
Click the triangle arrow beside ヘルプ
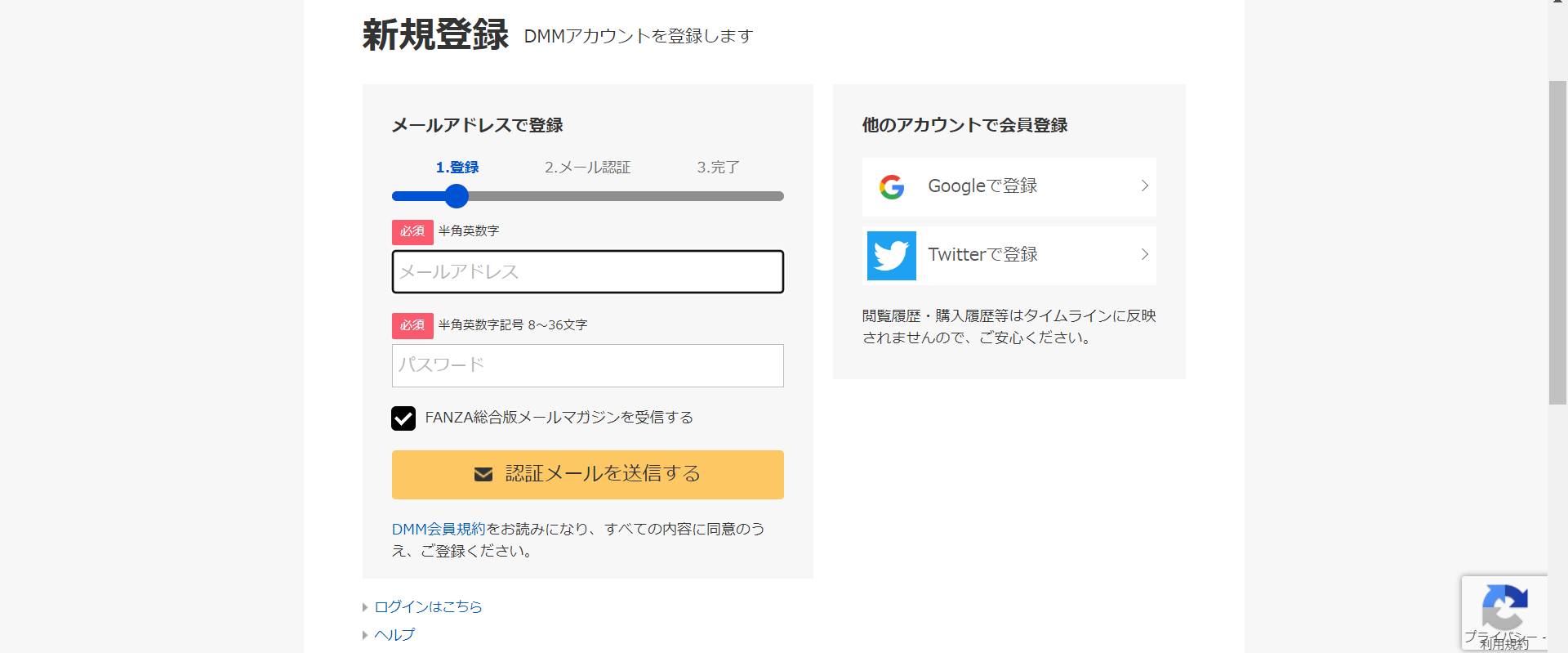[x=365, y=635]
